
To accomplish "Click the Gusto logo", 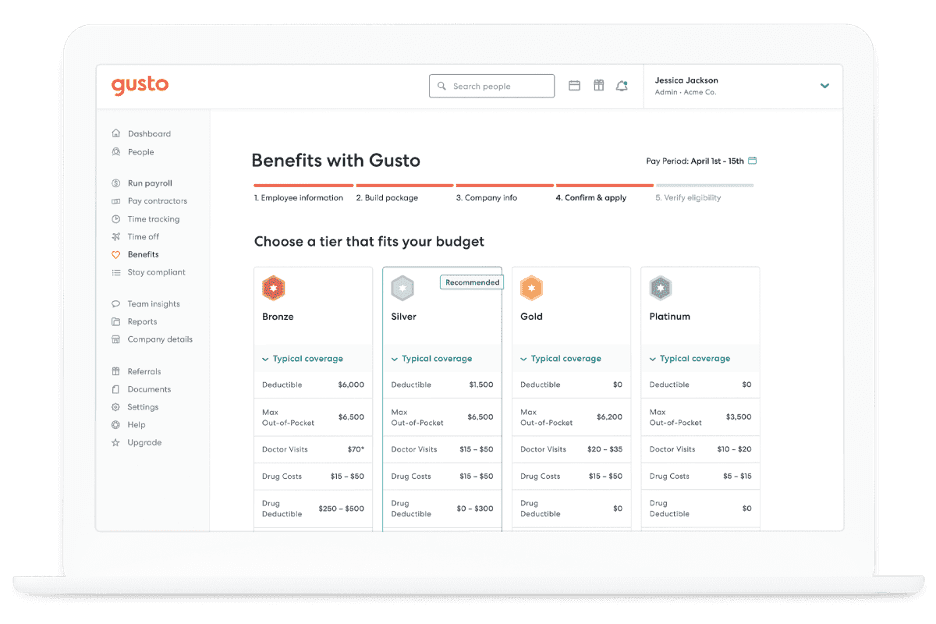I will [x=140, y=86].
